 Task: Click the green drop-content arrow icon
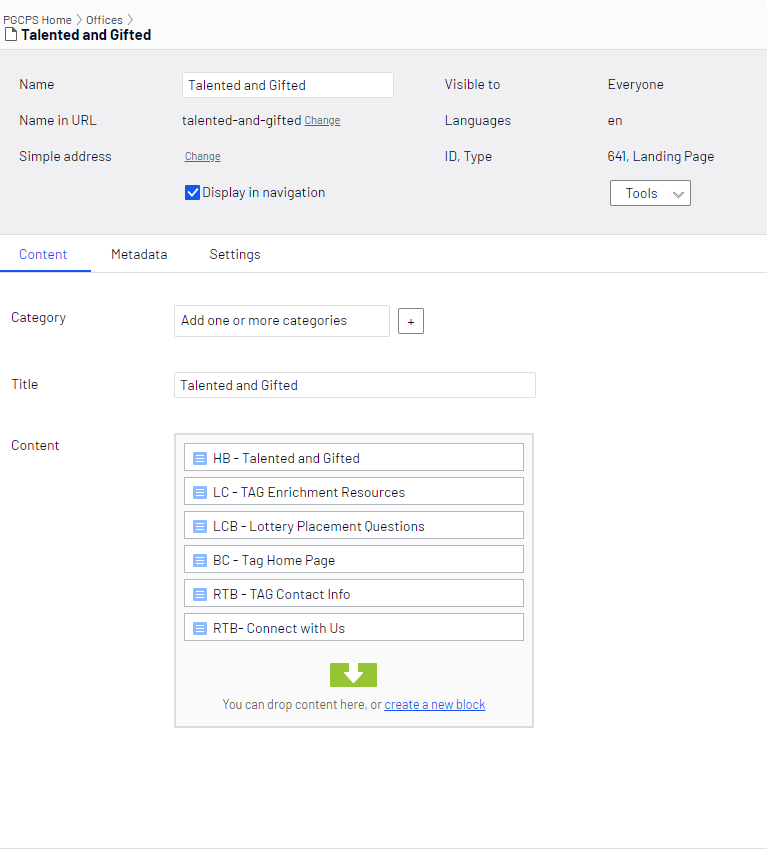point(353,675)
